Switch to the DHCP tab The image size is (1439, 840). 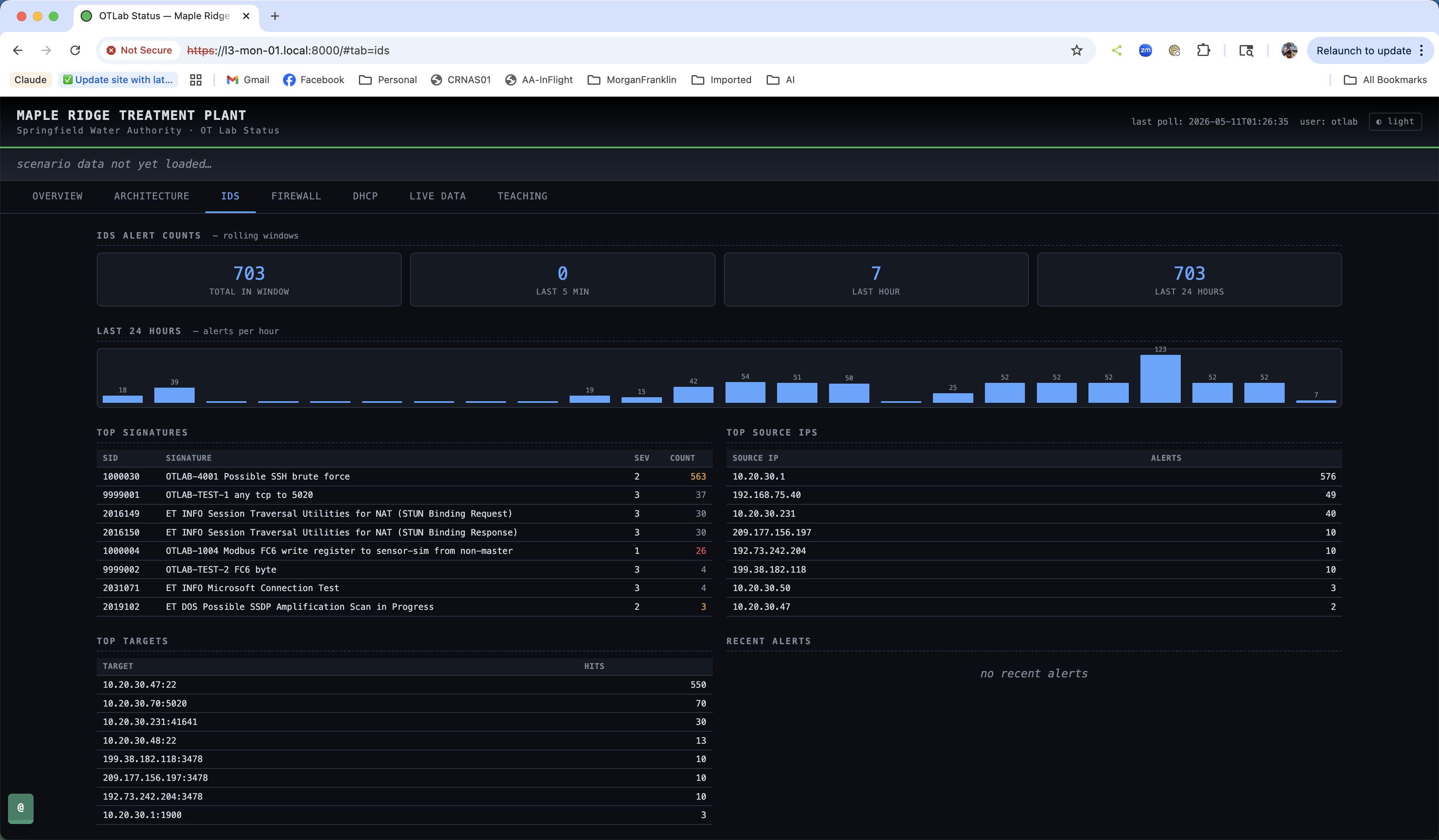pos(365,196)
